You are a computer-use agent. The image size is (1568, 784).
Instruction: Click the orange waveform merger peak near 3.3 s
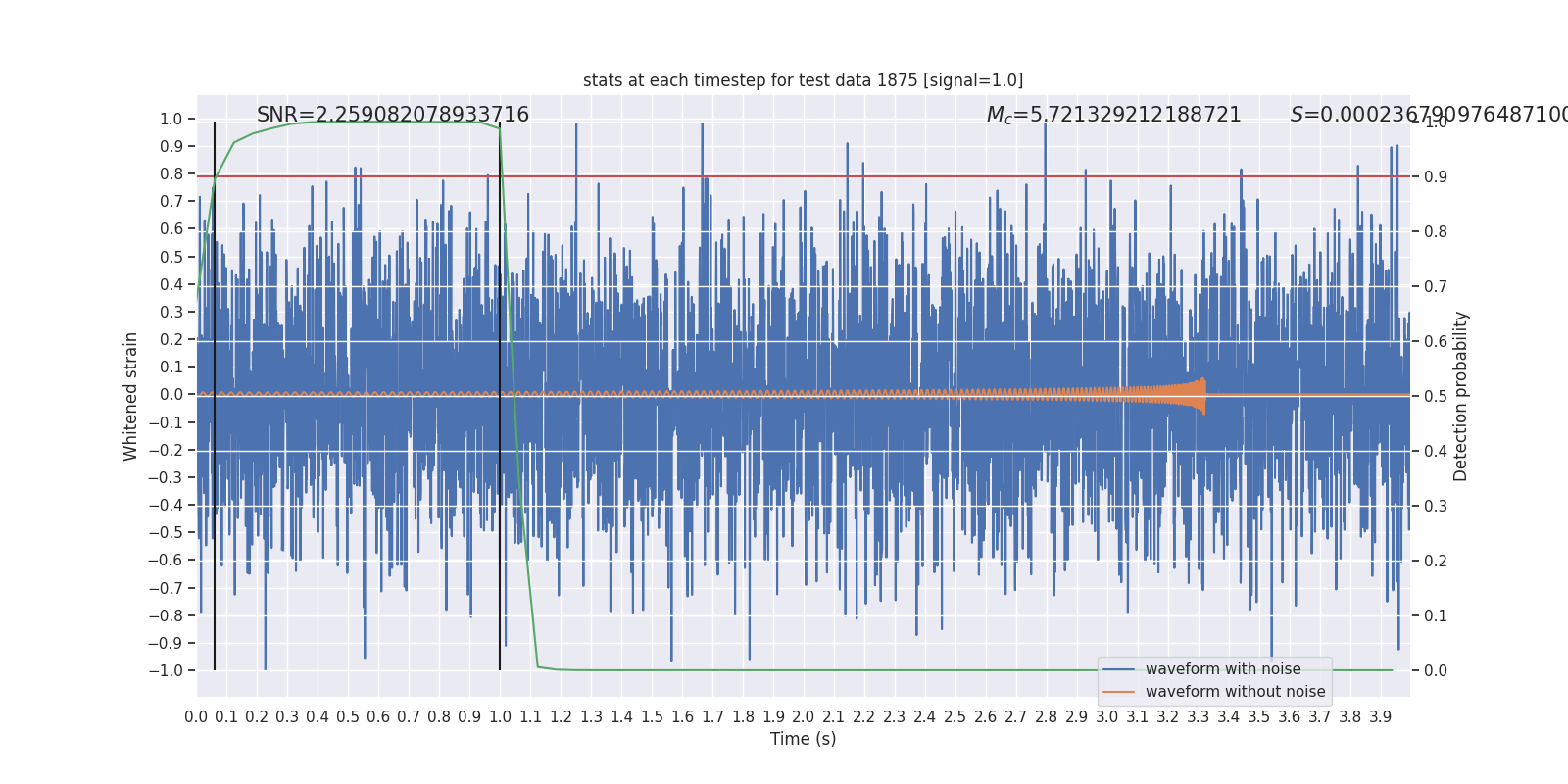1201,395
